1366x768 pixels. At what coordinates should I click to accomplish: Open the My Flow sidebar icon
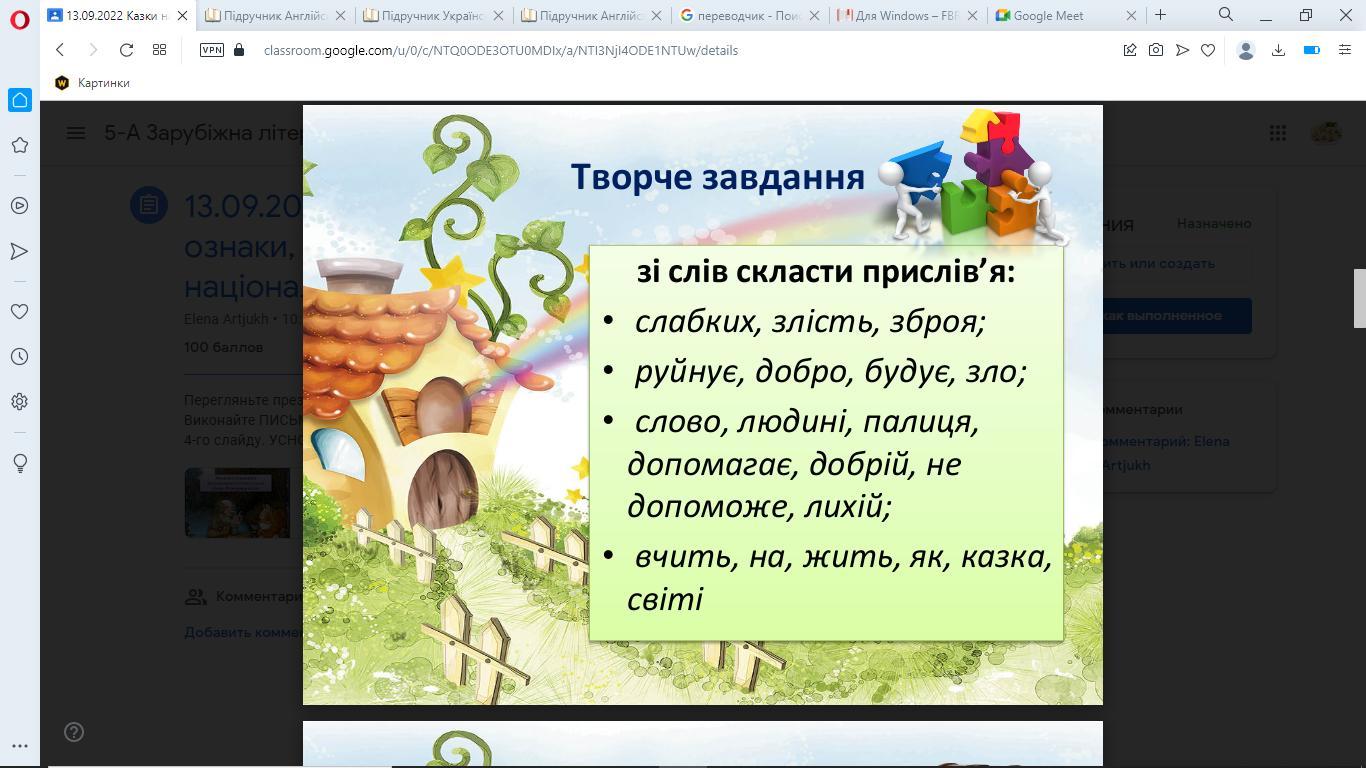point(19,251)
